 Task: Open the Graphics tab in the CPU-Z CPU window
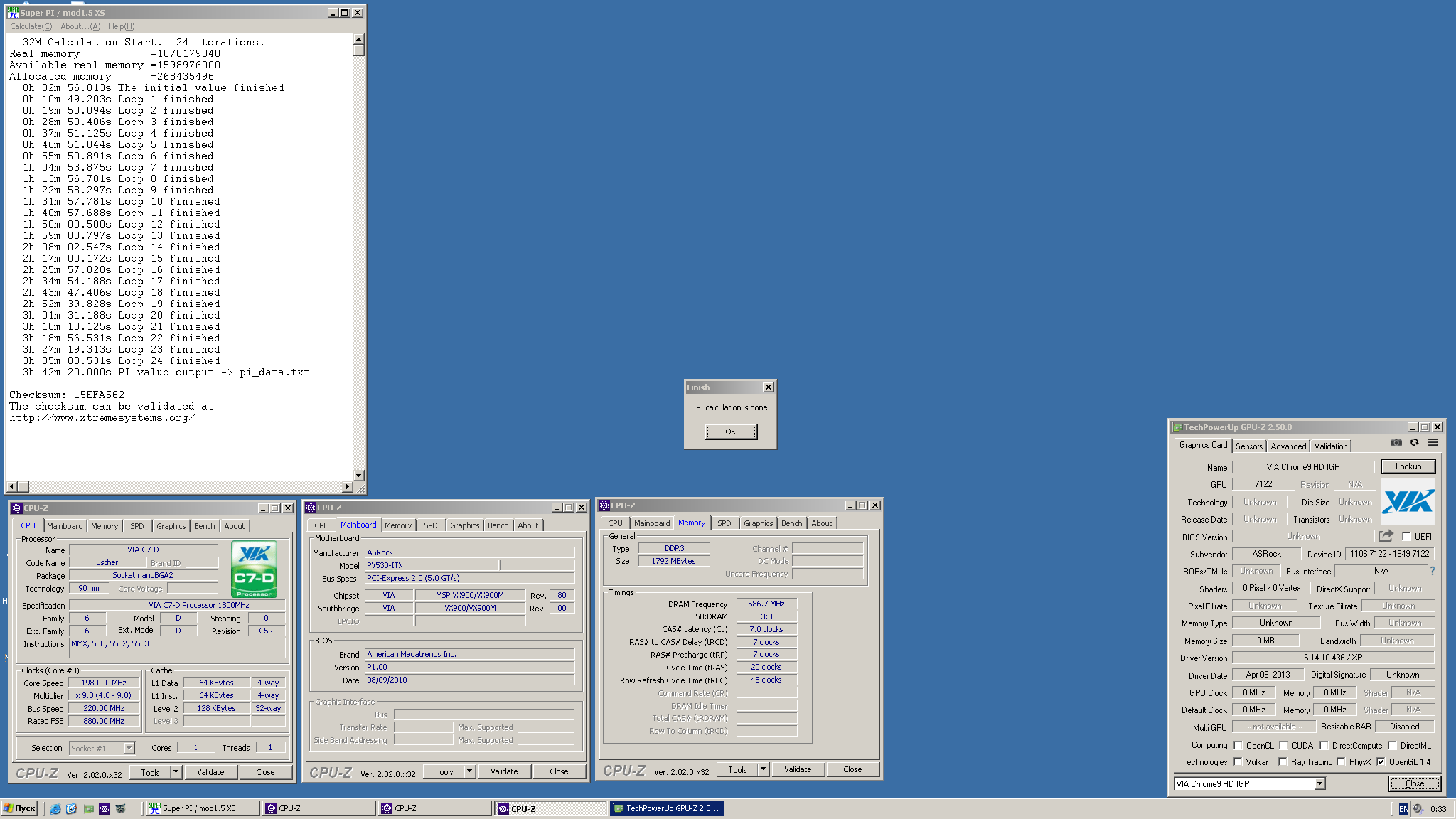(171, 526)
